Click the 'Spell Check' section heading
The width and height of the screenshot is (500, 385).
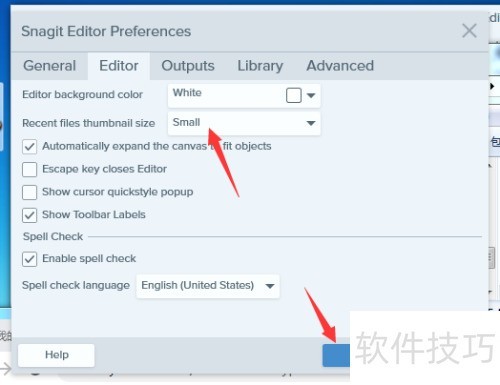[53, 236]
